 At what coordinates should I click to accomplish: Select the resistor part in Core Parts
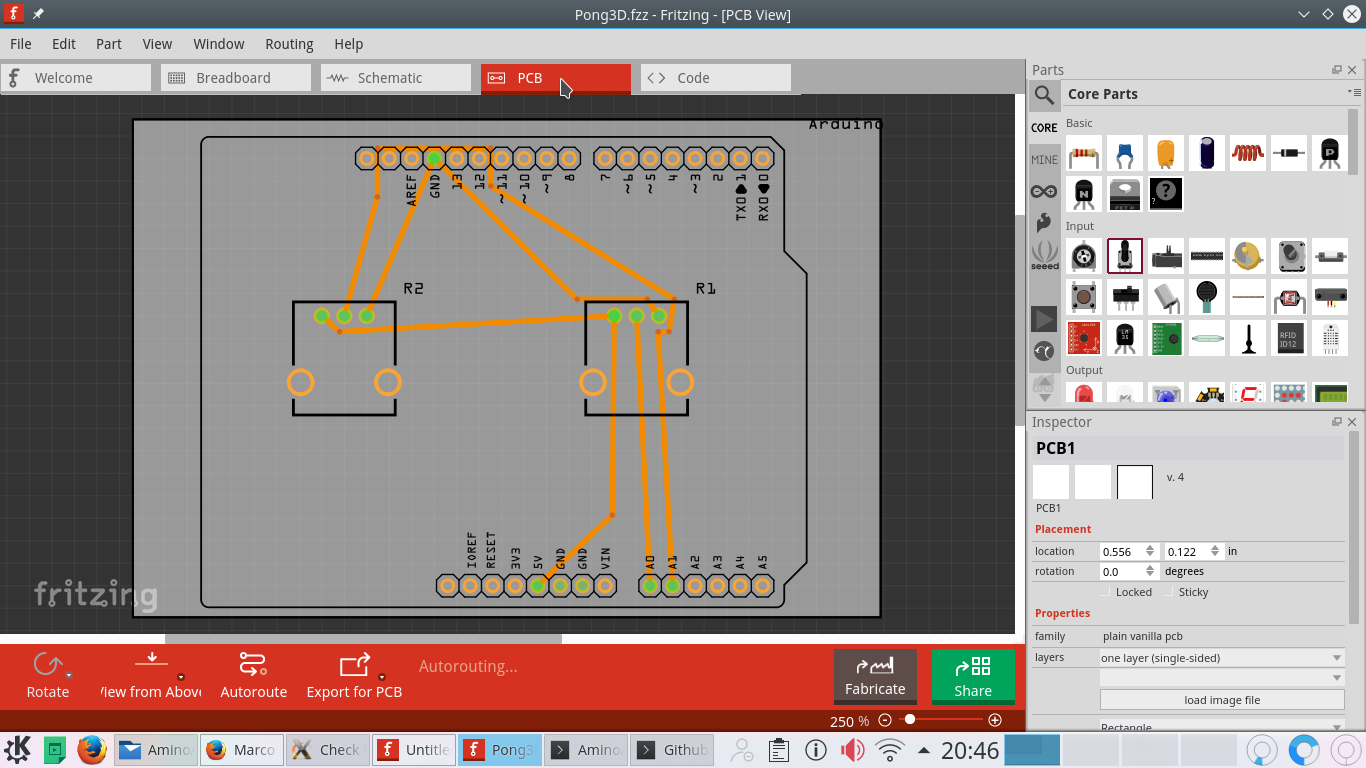click(1084, 153)
